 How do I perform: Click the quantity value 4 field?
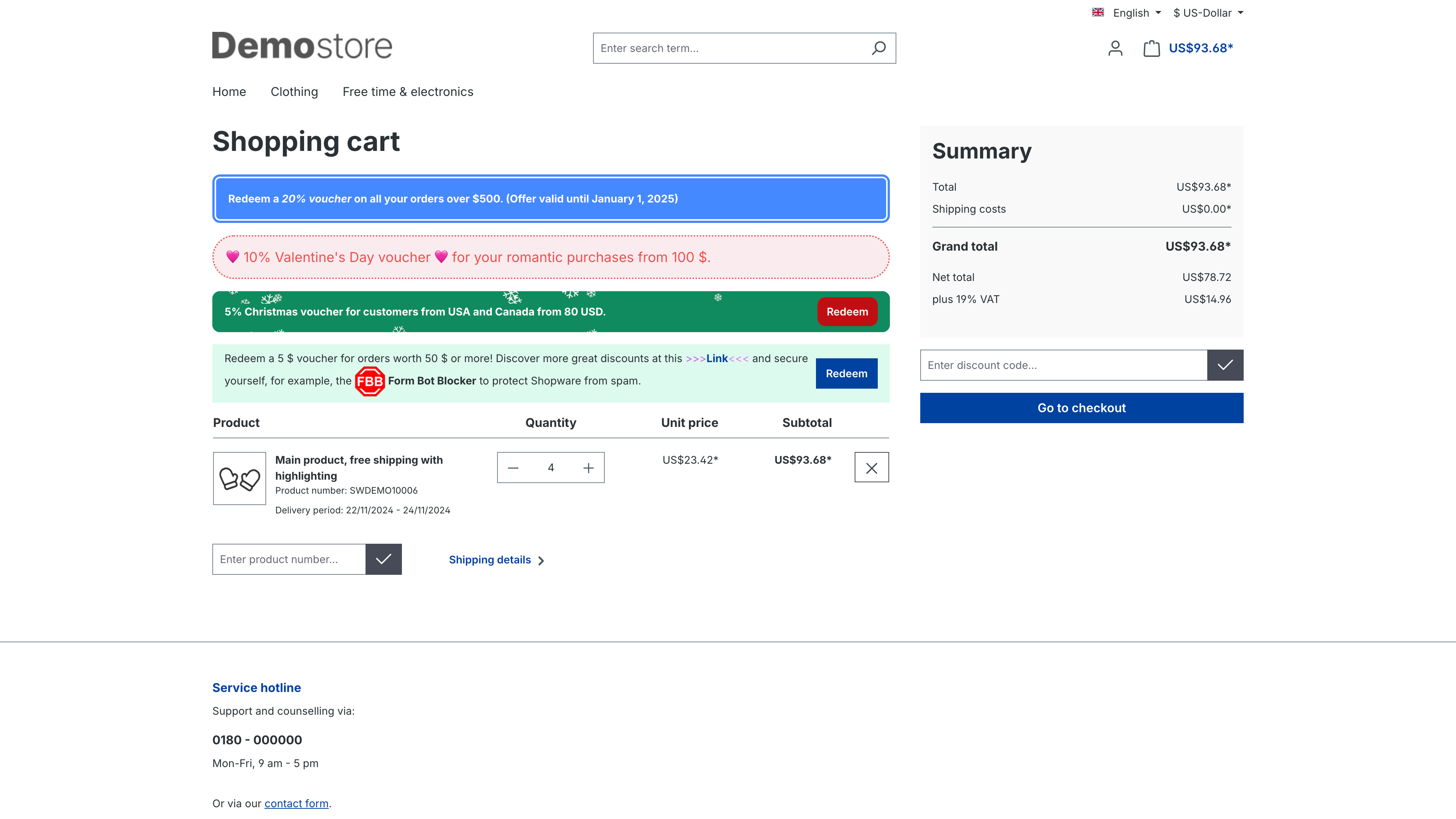click(x=551, y=468)
